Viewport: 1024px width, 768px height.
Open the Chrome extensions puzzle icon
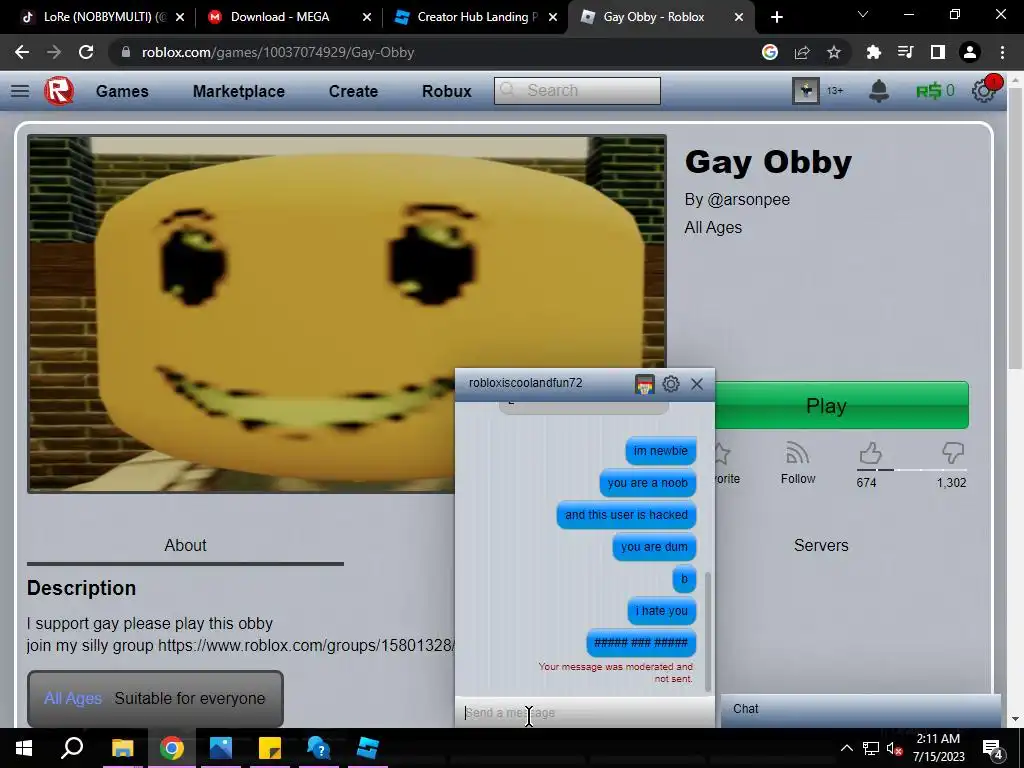(x=873, y=52)
